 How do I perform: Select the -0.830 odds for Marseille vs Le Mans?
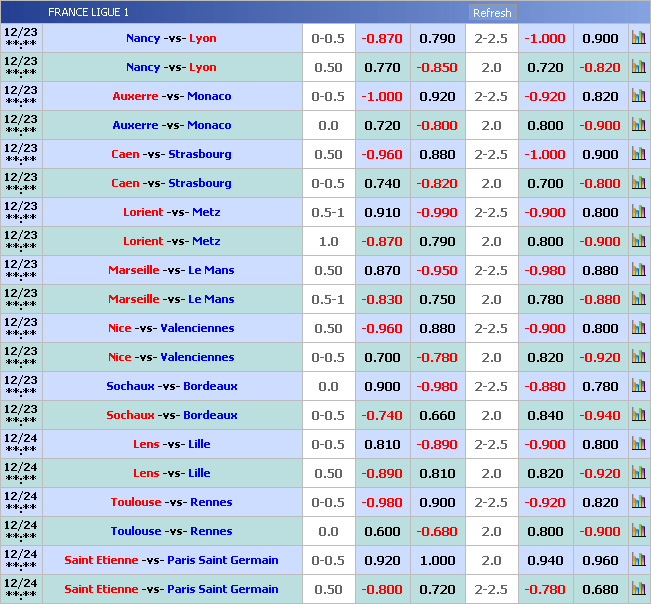point(383,299)
